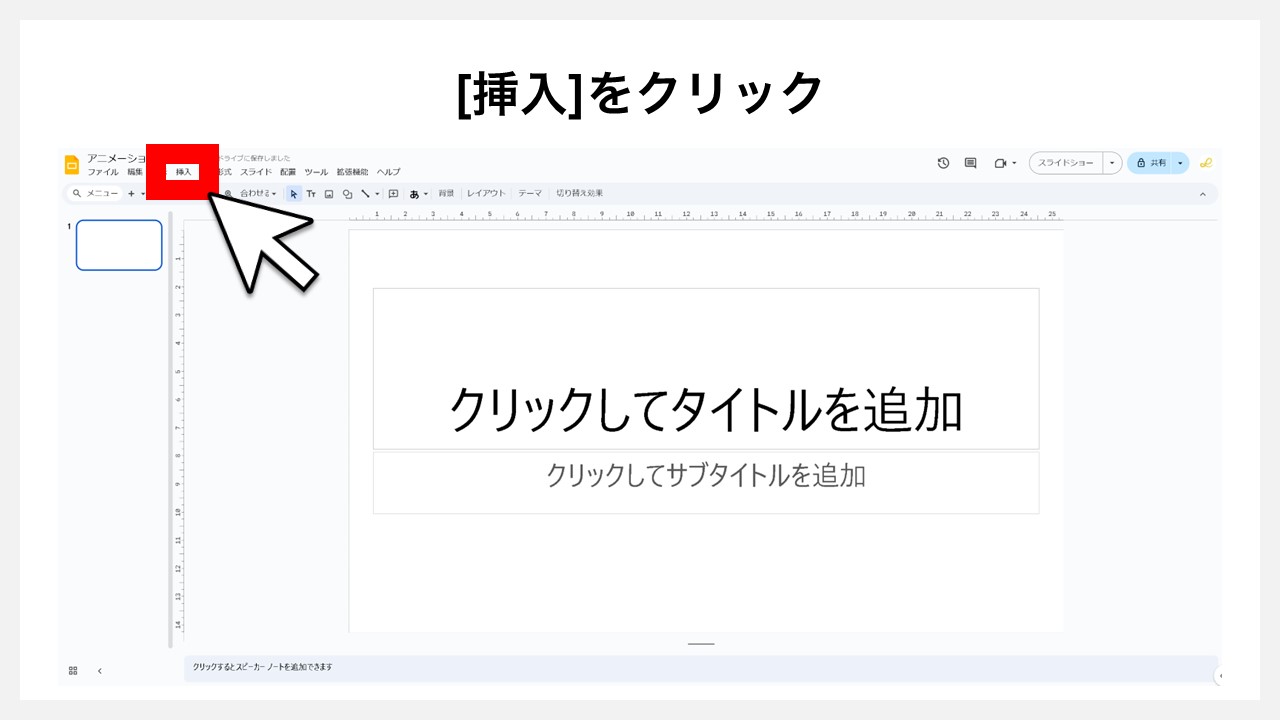Open the スライドショー options dropdown arrow
The image size is (1280, 720).
pos(1112,162)
